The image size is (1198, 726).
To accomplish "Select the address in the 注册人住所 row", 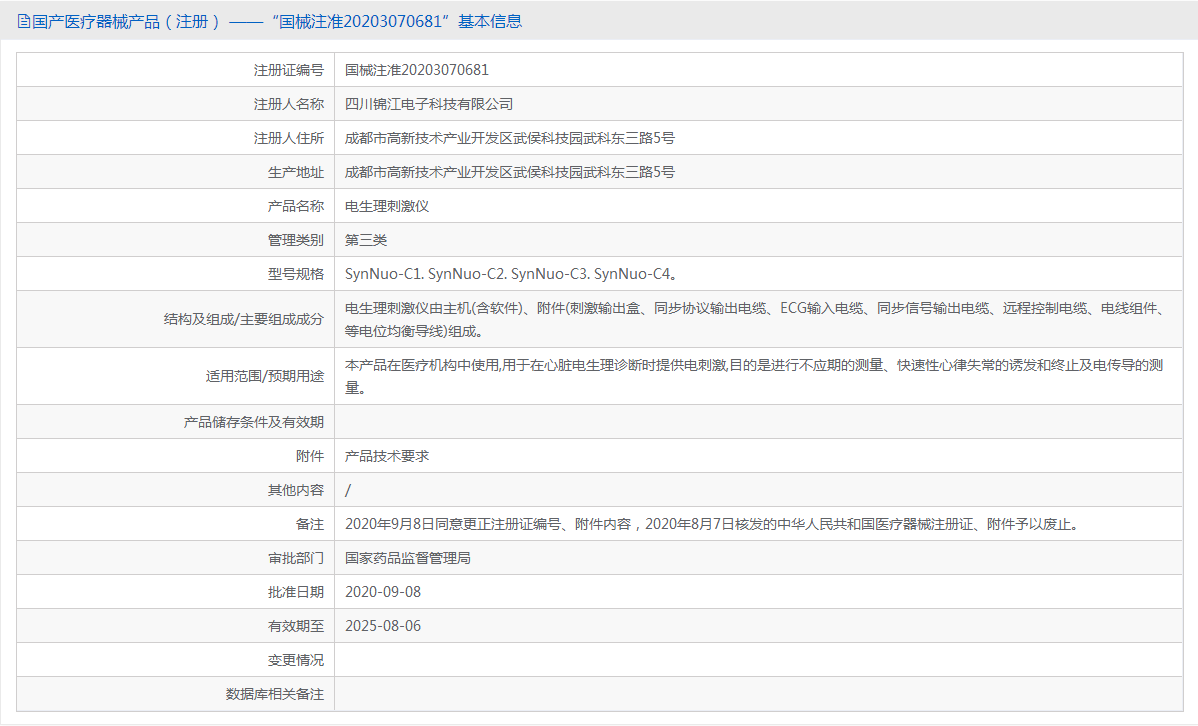I will 510,138.
